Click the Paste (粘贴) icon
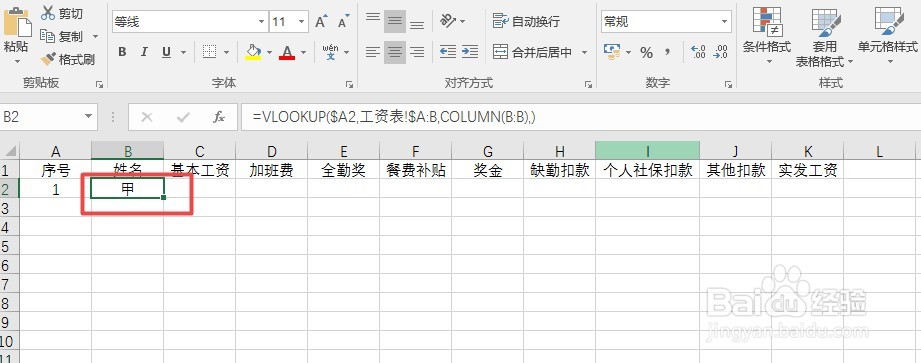This screenshot has height=363, width=921. point(16,23)
